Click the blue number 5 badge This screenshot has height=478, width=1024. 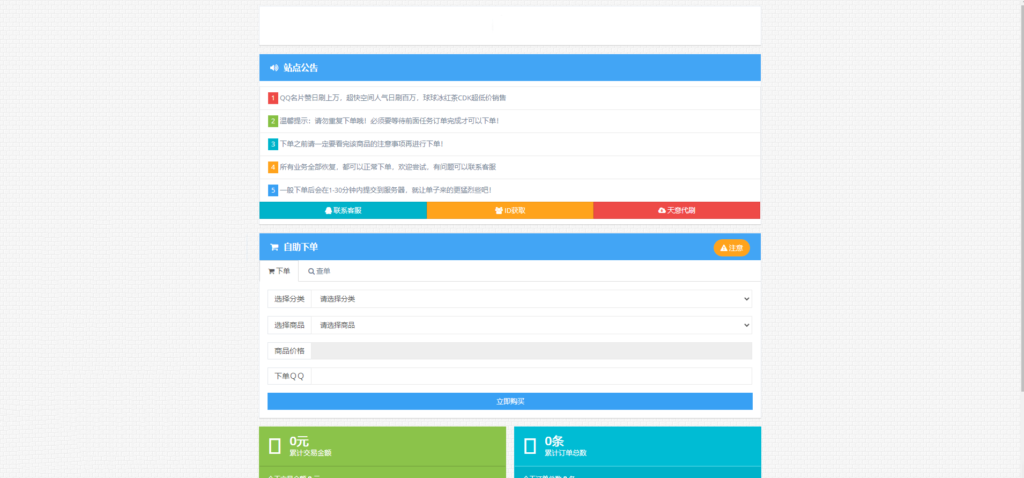(273, 190)
